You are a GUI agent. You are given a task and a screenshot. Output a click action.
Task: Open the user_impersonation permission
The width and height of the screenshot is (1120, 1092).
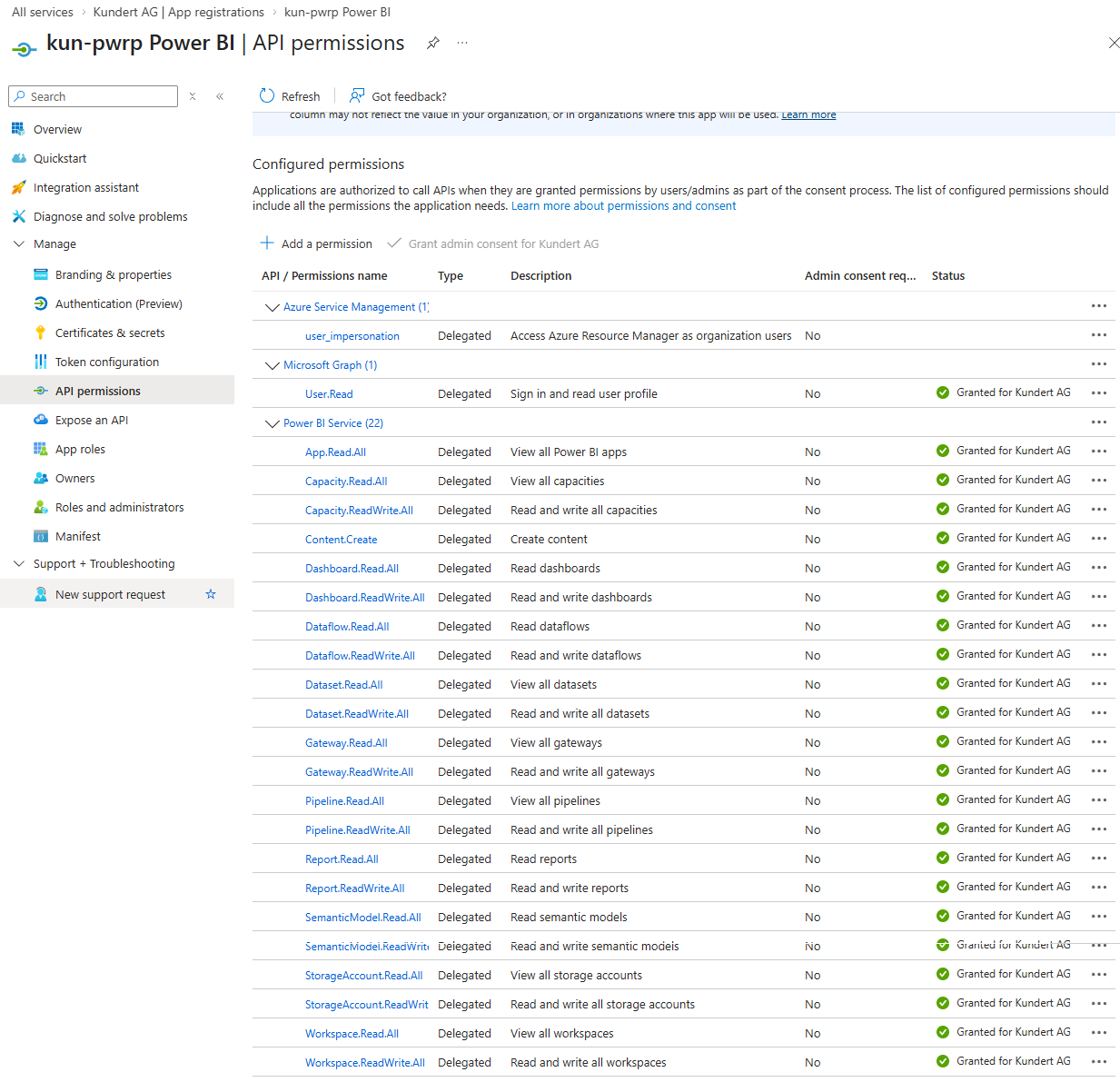click(352, 336)
